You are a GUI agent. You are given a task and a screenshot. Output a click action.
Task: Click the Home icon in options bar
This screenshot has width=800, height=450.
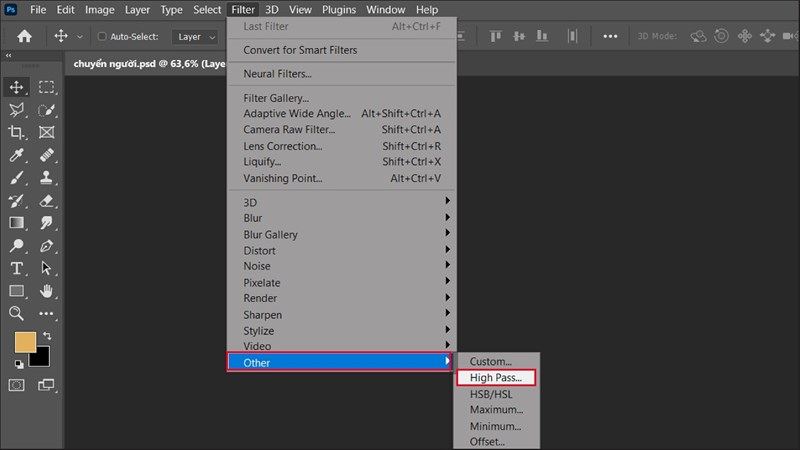click(x=24, y=36)
